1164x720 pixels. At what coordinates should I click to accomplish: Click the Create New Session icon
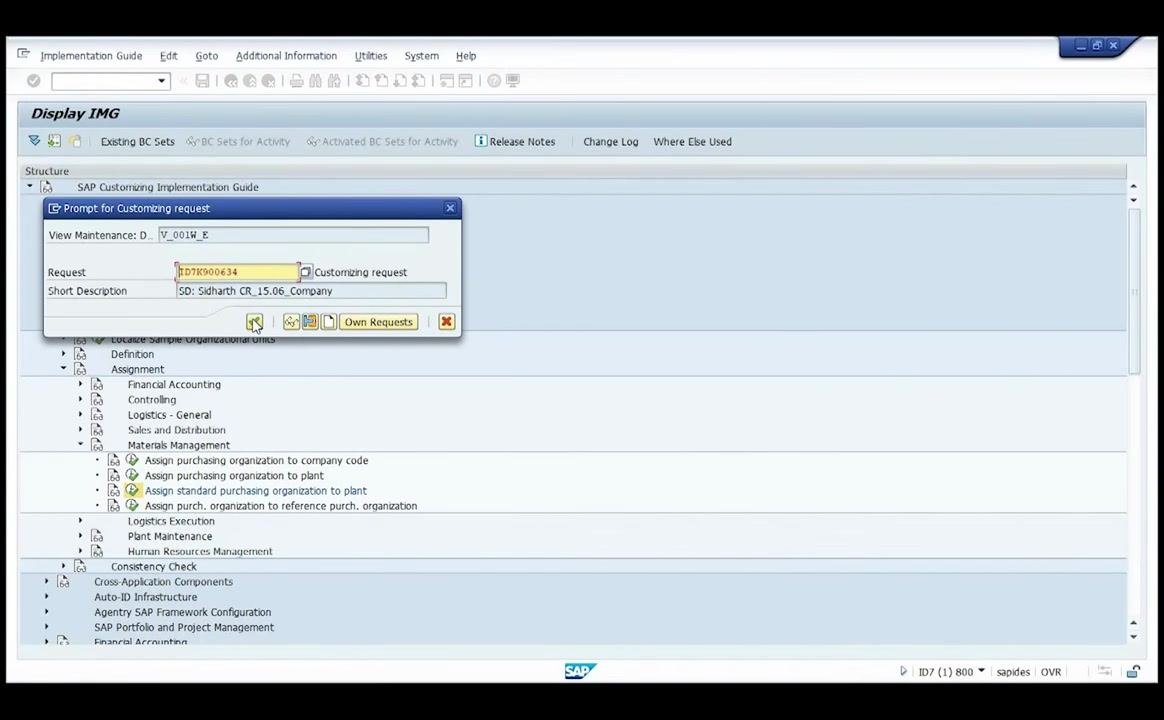447,81
